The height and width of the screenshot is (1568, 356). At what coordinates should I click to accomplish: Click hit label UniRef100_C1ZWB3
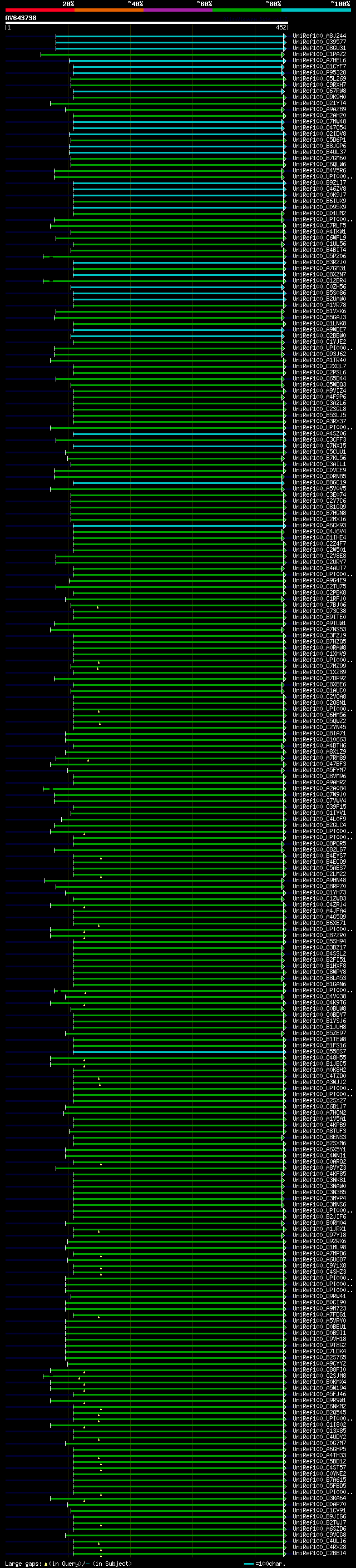[319, 898]
